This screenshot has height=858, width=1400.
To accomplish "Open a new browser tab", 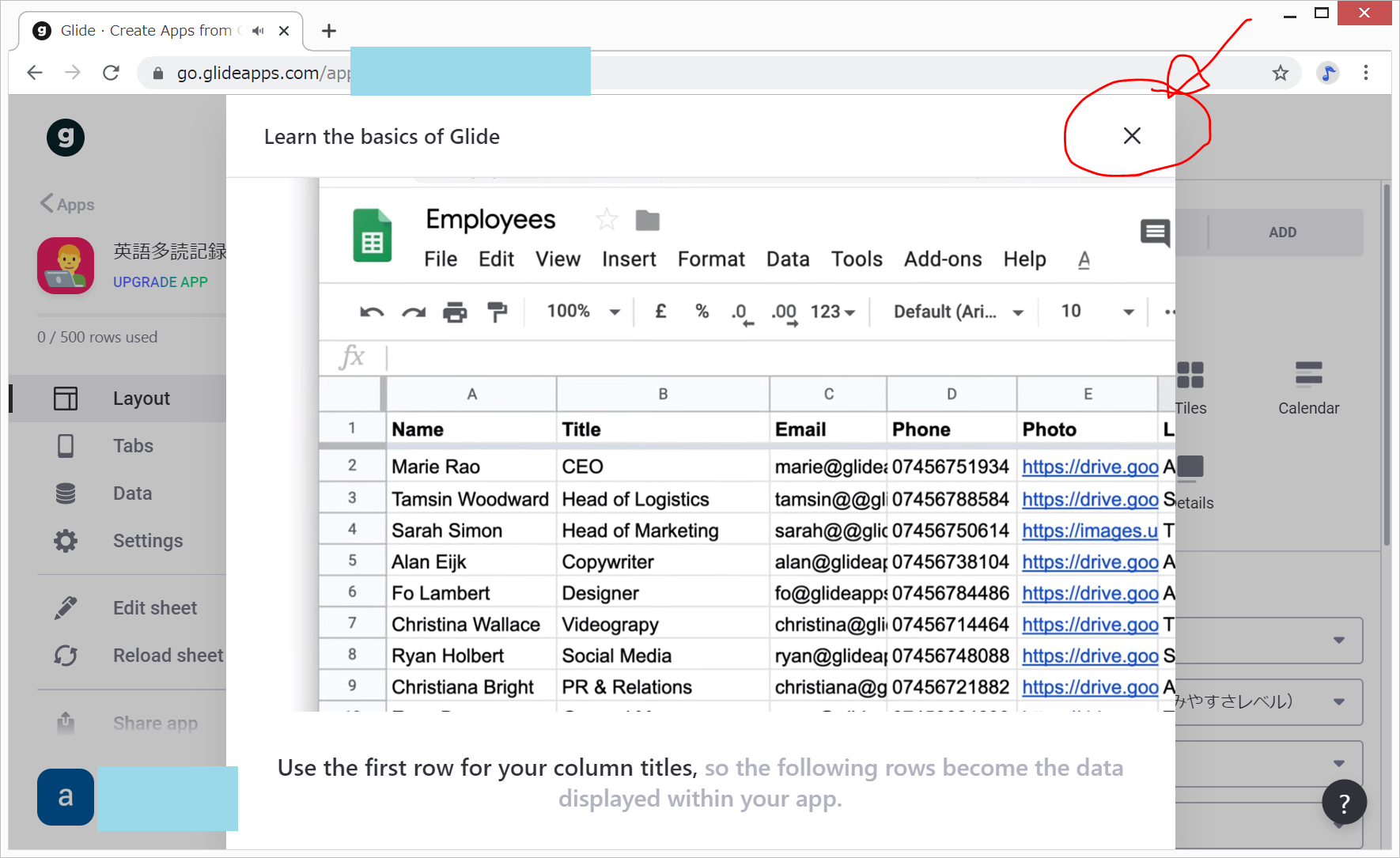I will pyautogui.click(x=329, y=31).
